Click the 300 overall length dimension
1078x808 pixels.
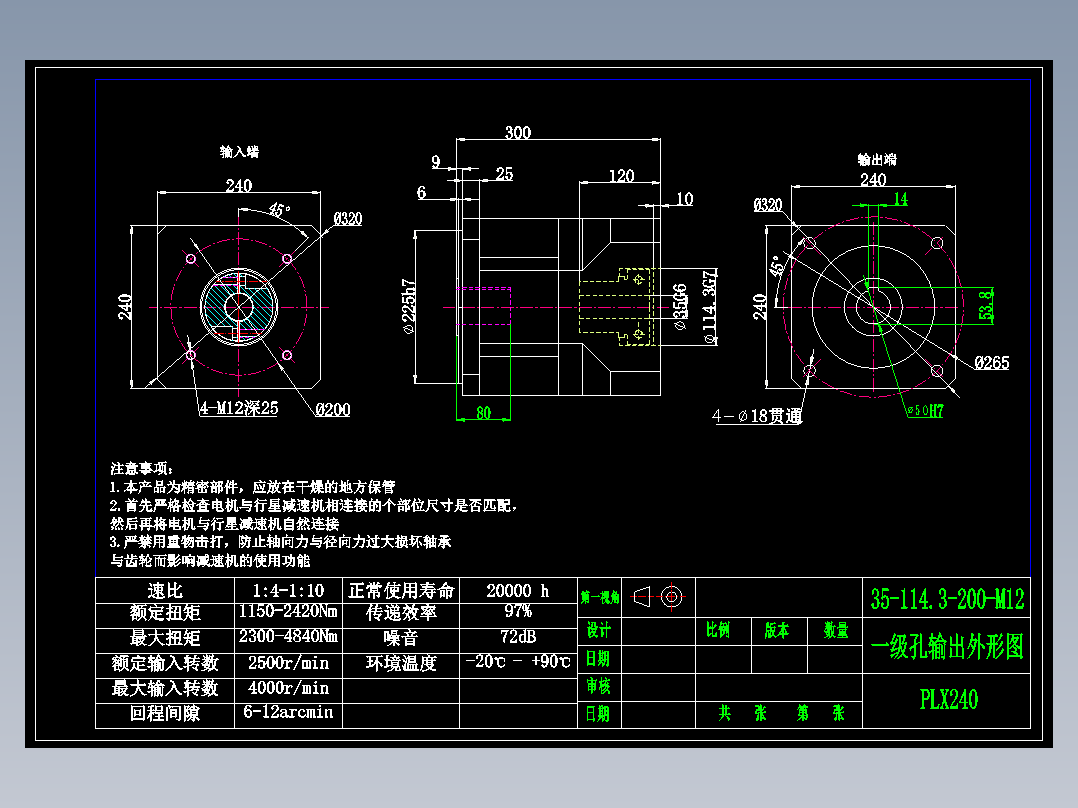(x=519, y=132)
